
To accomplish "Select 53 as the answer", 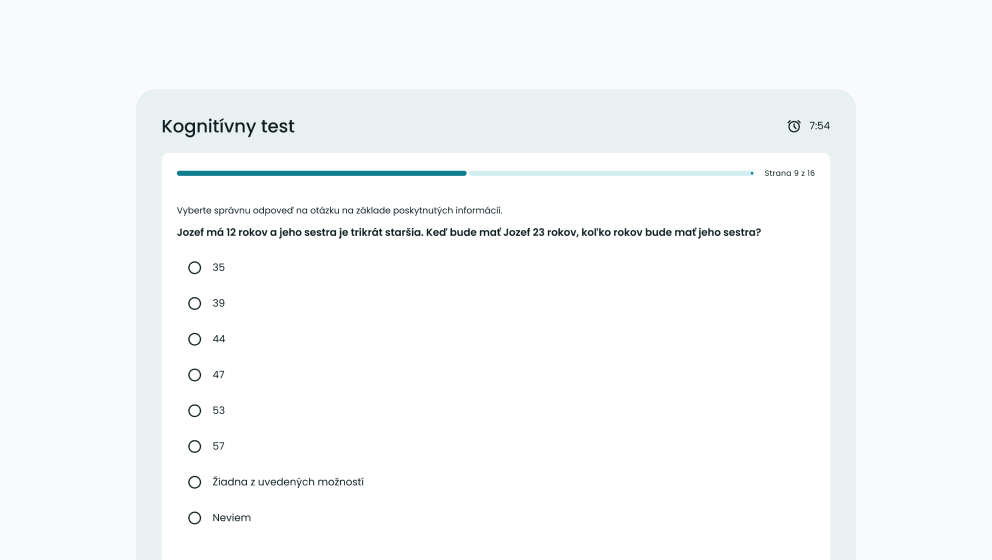I will [x=195, y=410].
